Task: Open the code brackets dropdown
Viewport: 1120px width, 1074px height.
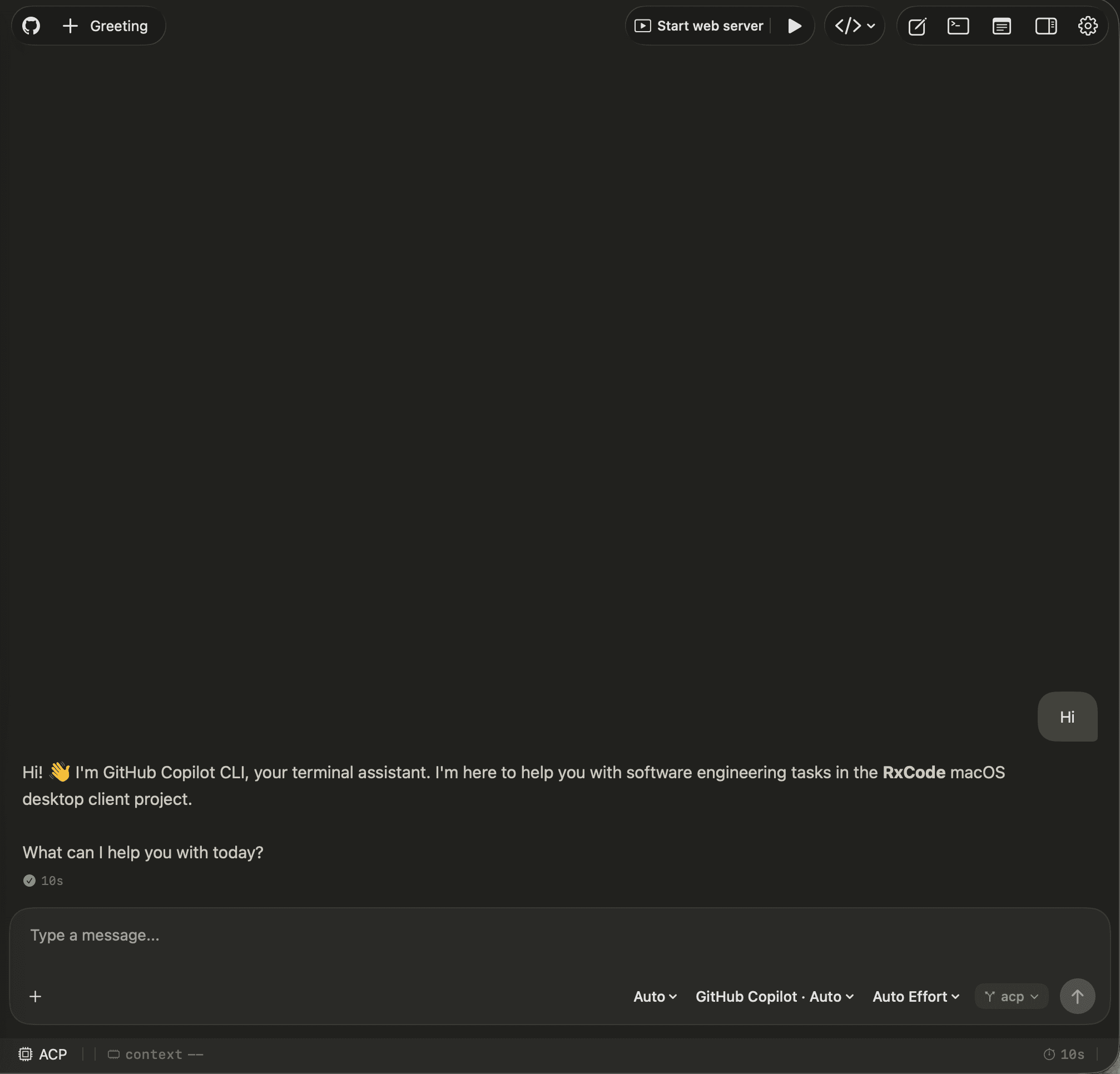Action: click(855, 26)
